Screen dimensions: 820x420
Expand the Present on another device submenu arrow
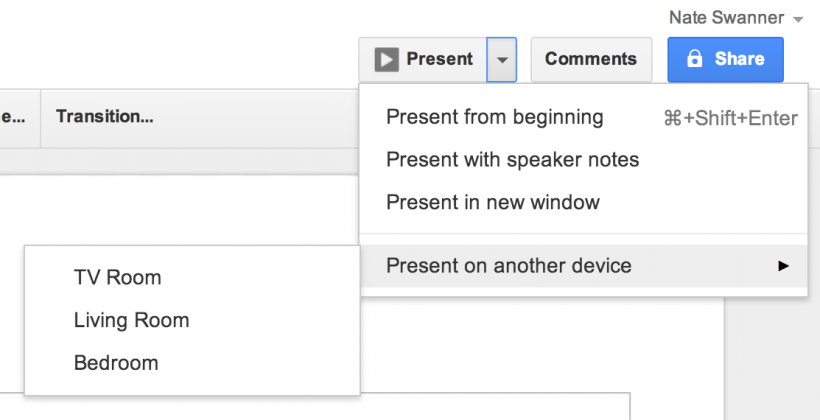point(783,266)
